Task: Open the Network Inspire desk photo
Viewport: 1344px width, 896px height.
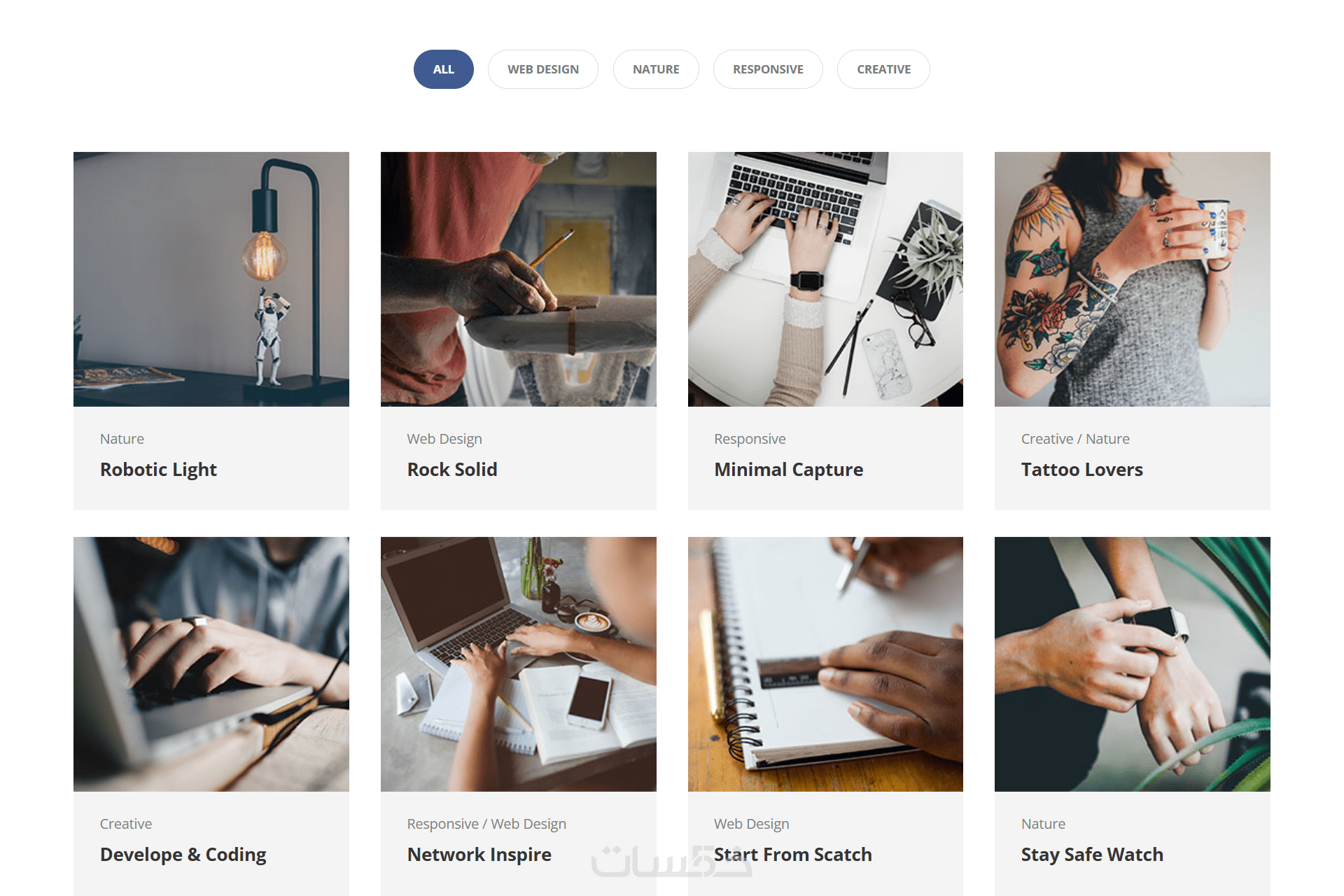Action: tap(519, 664)
